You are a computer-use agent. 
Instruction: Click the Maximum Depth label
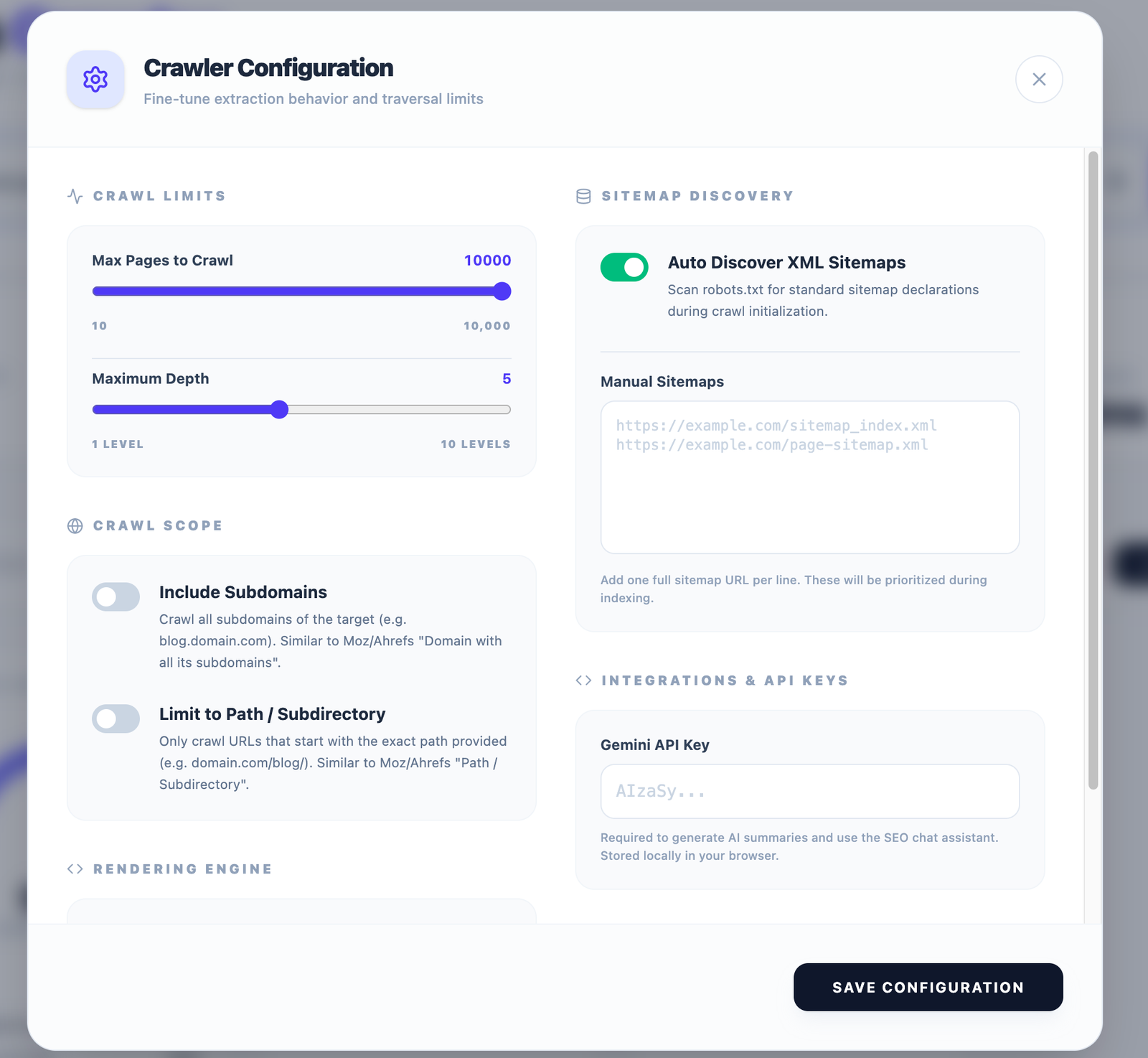pyautogui.click(x=151, y=379)
